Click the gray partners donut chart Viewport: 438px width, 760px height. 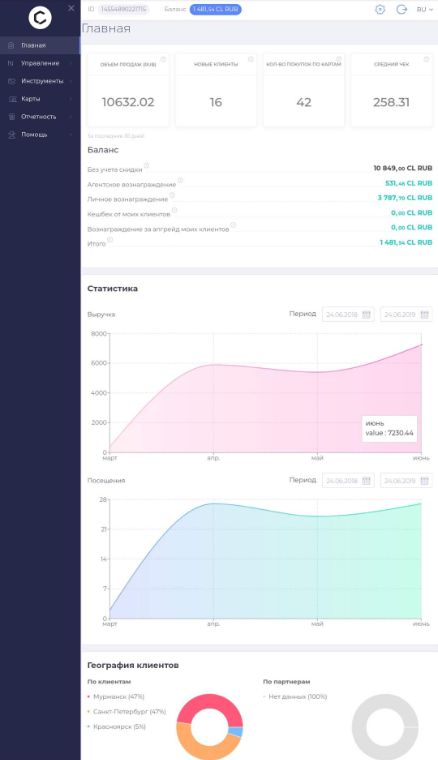(x=385, y=727)
